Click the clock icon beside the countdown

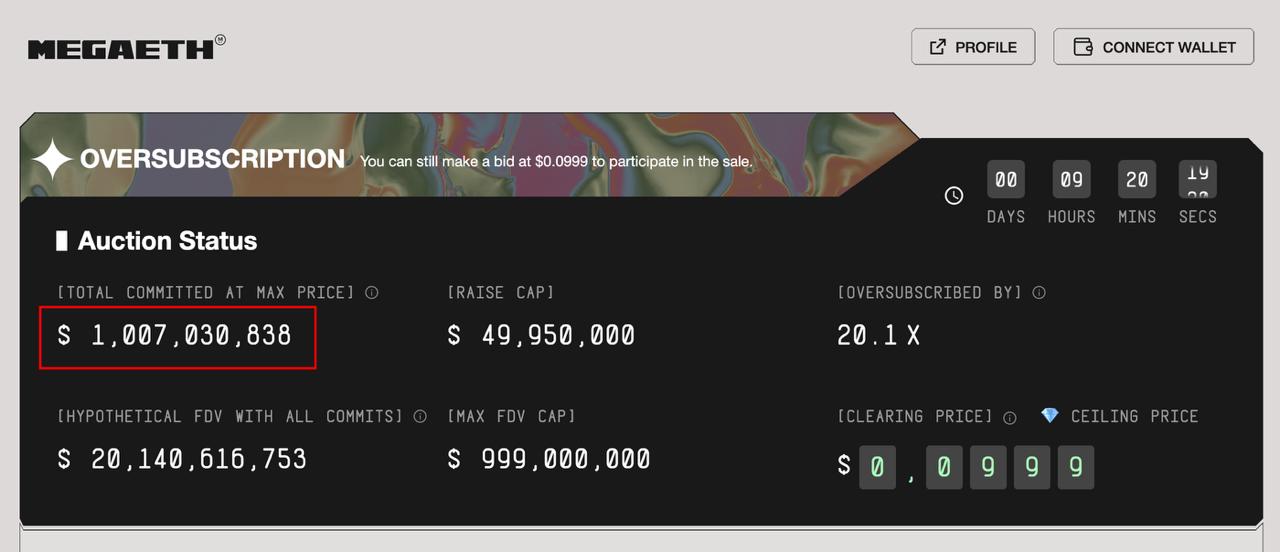pos(954,195)
